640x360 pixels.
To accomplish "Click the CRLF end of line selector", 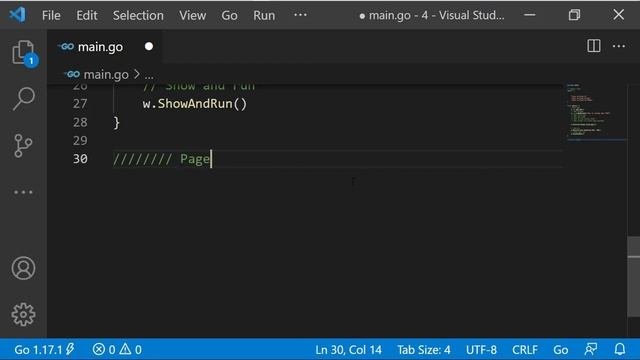I will coord(524,350).
